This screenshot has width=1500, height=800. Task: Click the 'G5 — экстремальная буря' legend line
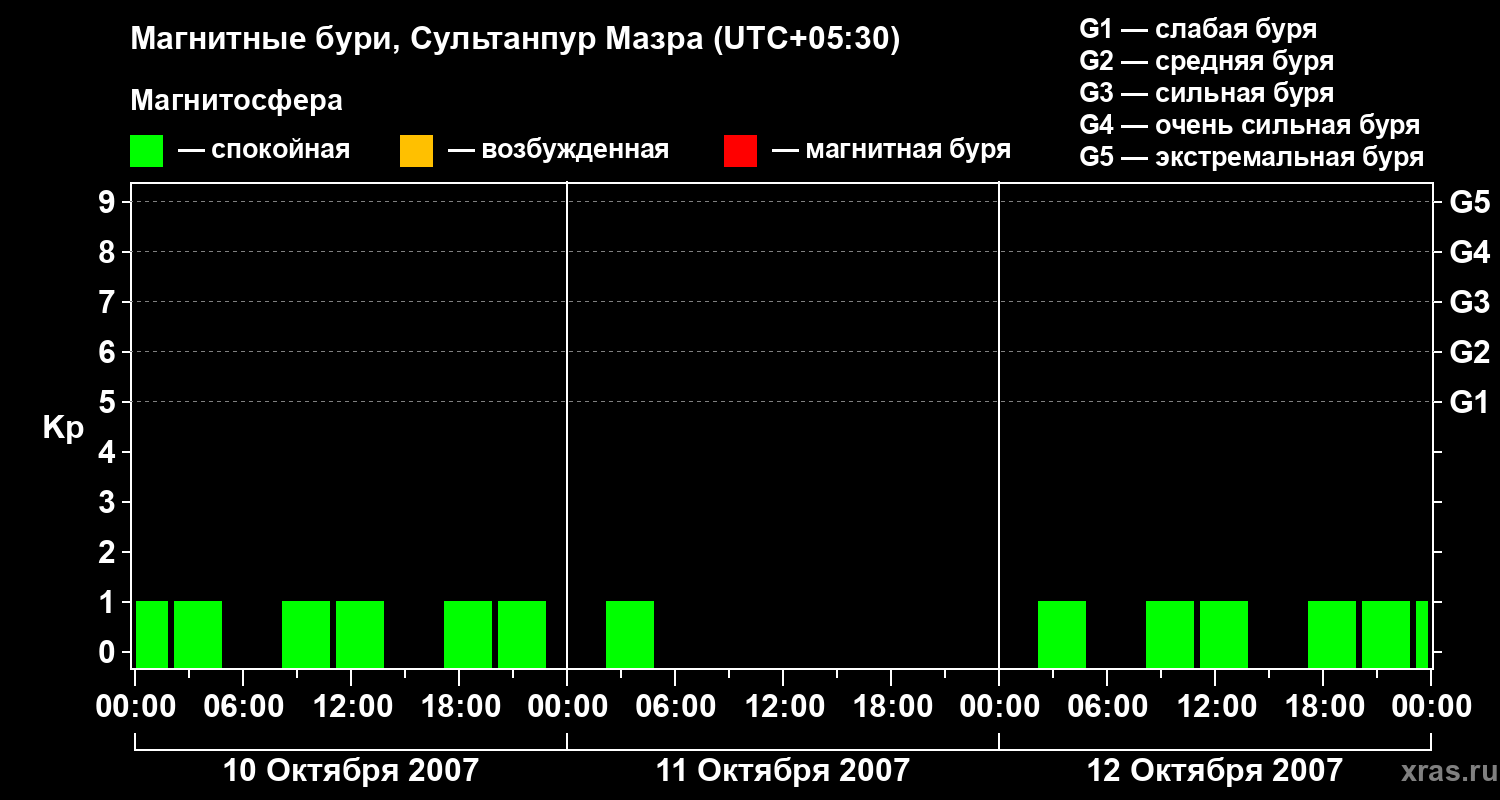pyautogui.click(x=1252, y=157)
